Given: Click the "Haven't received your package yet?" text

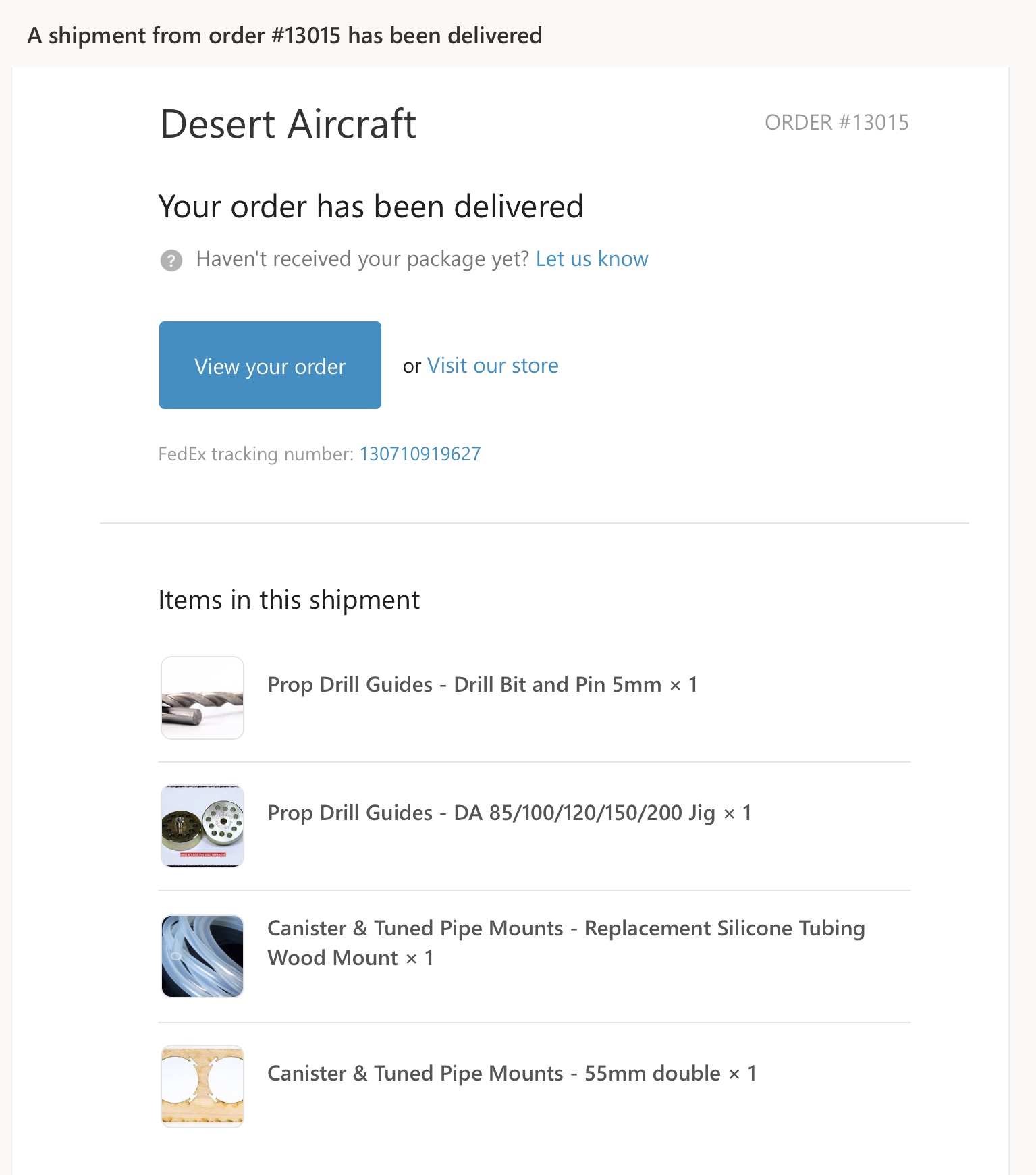Looking at the screenshot, I should (x=362, y=259).
